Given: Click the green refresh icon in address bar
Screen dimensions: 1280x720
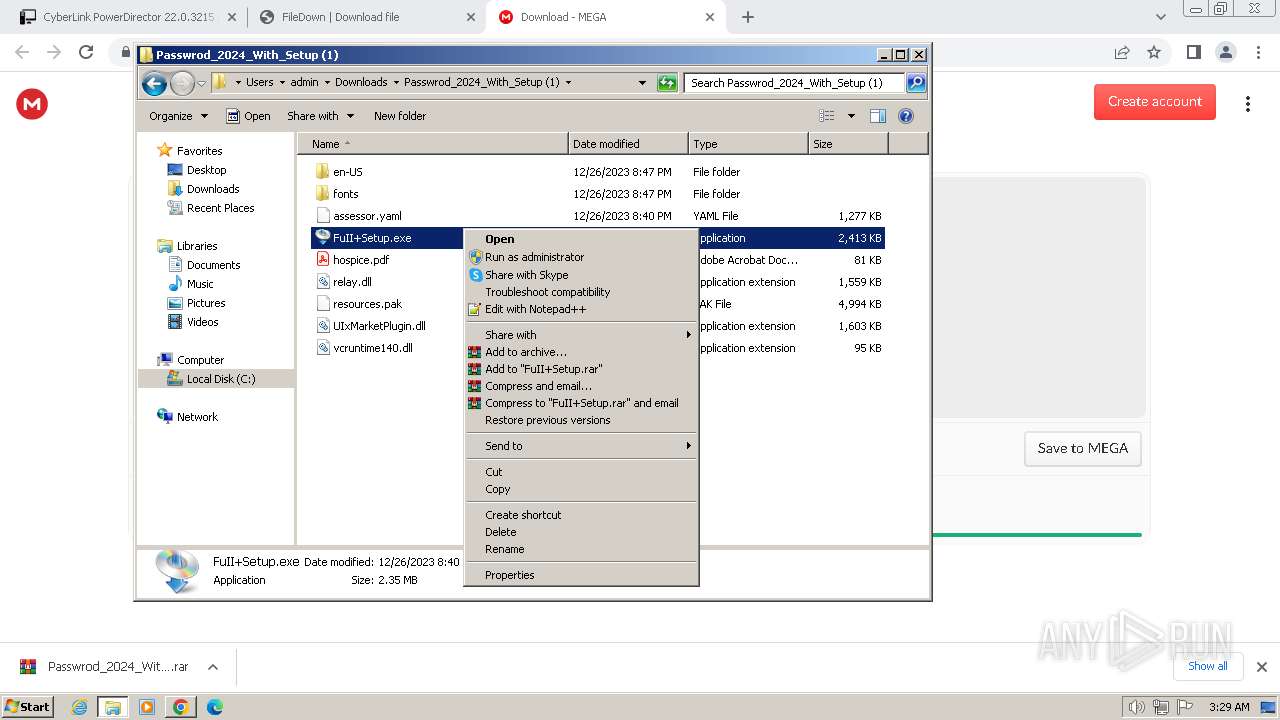Looking at the screenshot, I should (667, 83).
